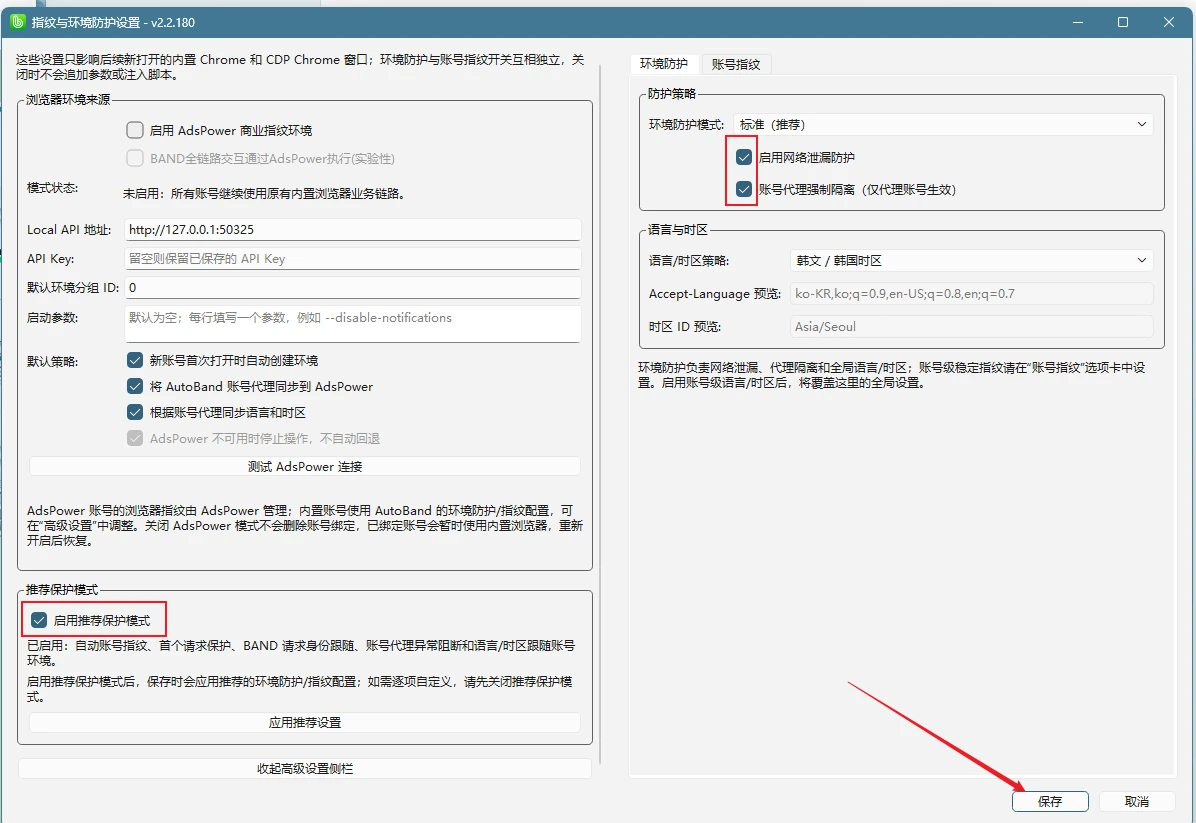Open 语言/时区策略 dropdown showing 韩文 / 韩国时区
This screenshot has width=1196, height=823.
coord(971,260)
